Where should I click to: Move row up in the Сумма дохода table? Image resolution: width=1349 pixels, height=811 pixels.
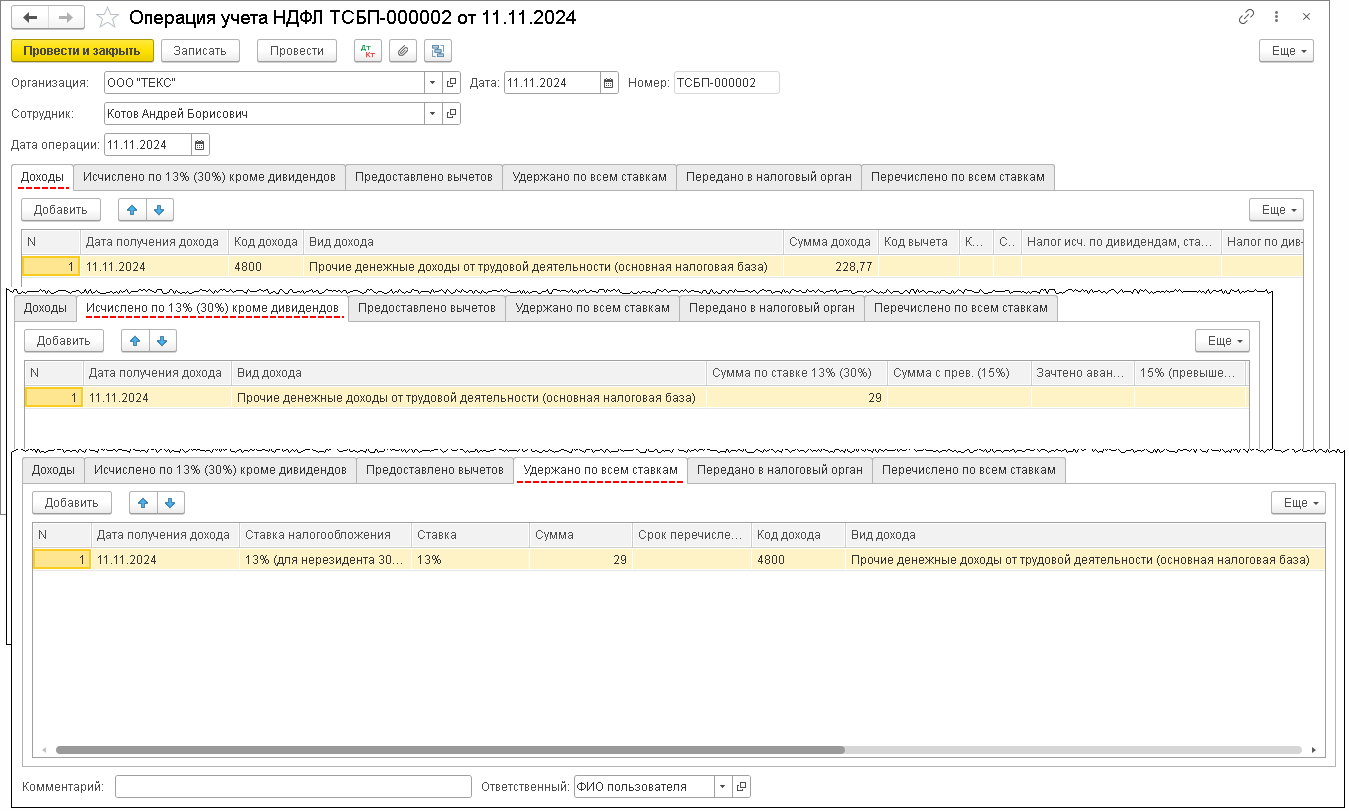click(132, 210)
